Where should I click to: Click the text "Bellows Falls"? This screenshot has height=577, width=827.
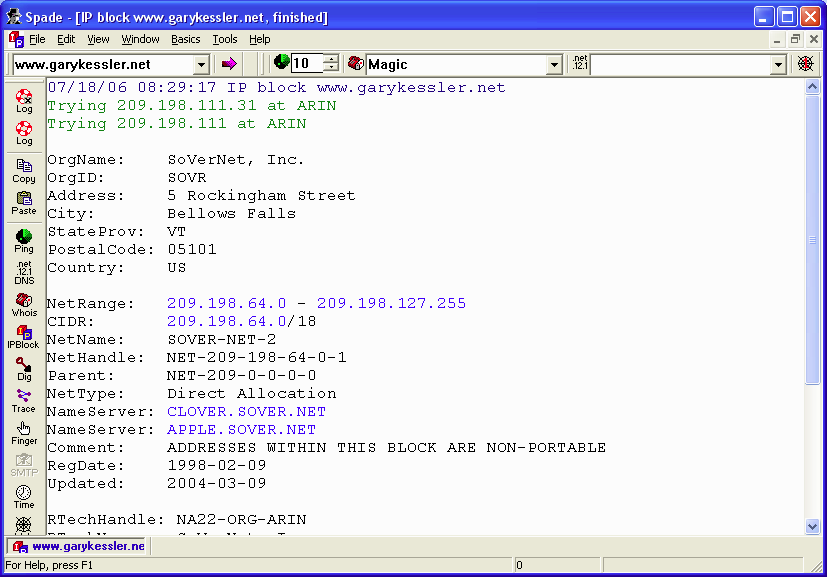(x=232, y=213)
